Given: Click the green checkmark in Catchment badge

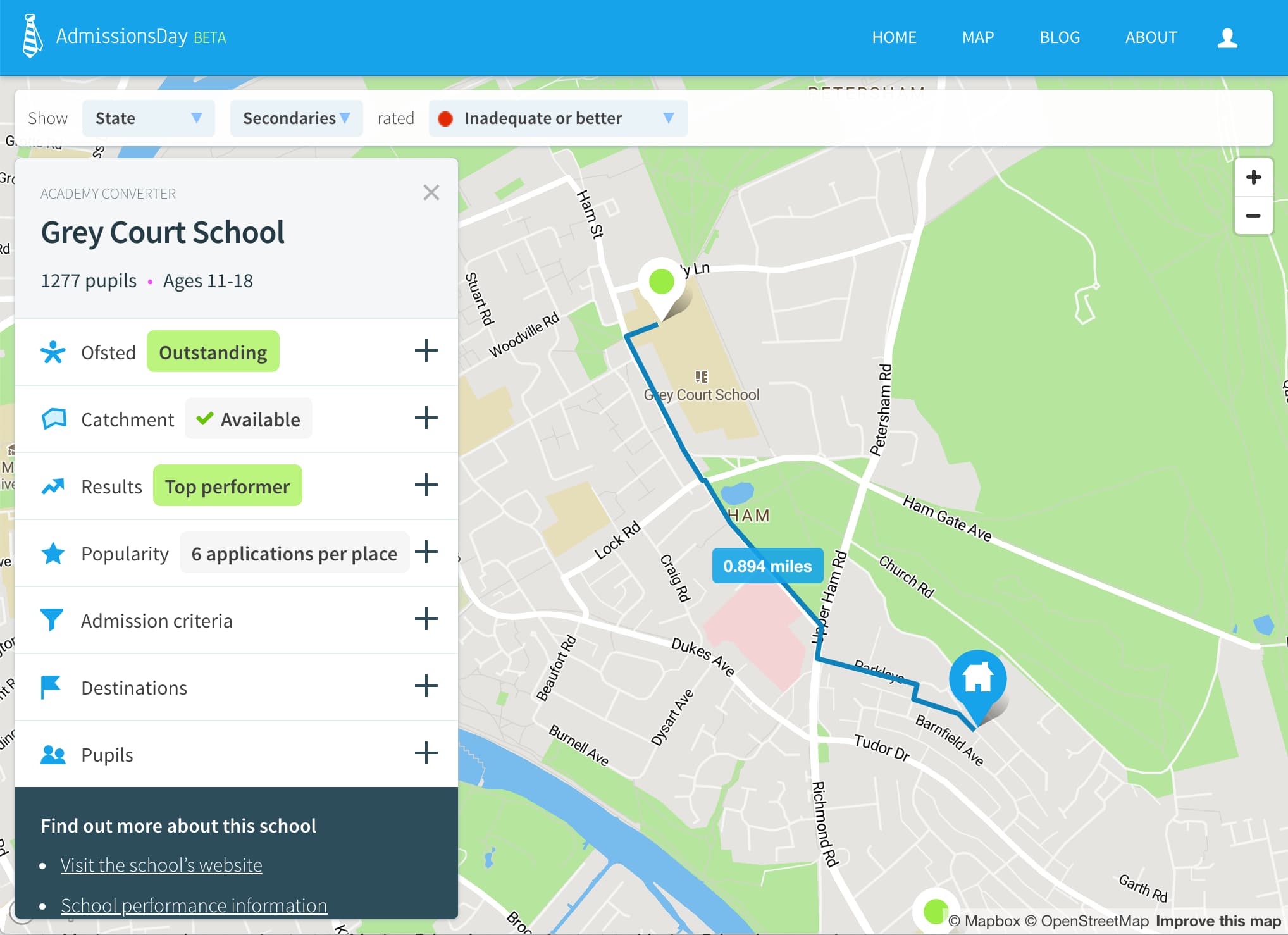Looking at the screenshot, I should 204,418.
